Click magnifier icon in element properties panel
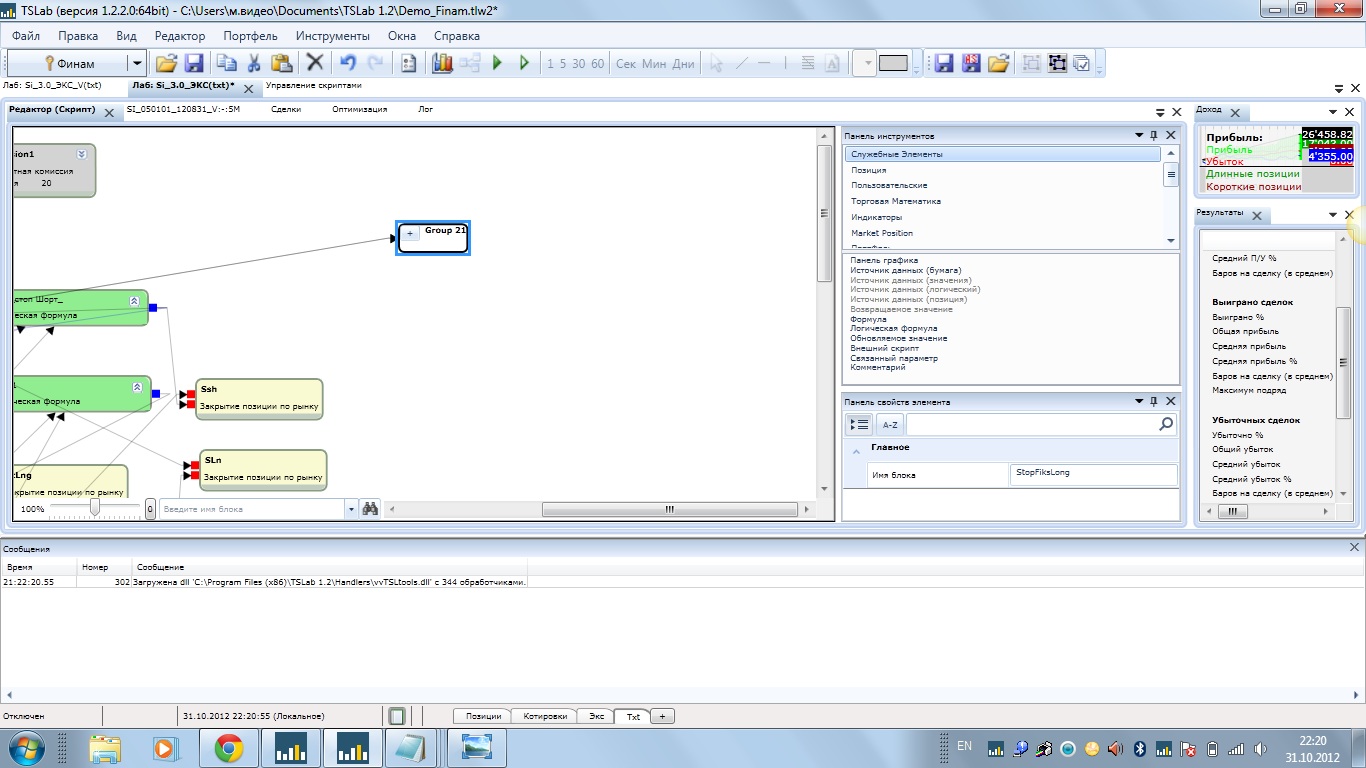This screenshot has height=768, width=1366. 1165,424
